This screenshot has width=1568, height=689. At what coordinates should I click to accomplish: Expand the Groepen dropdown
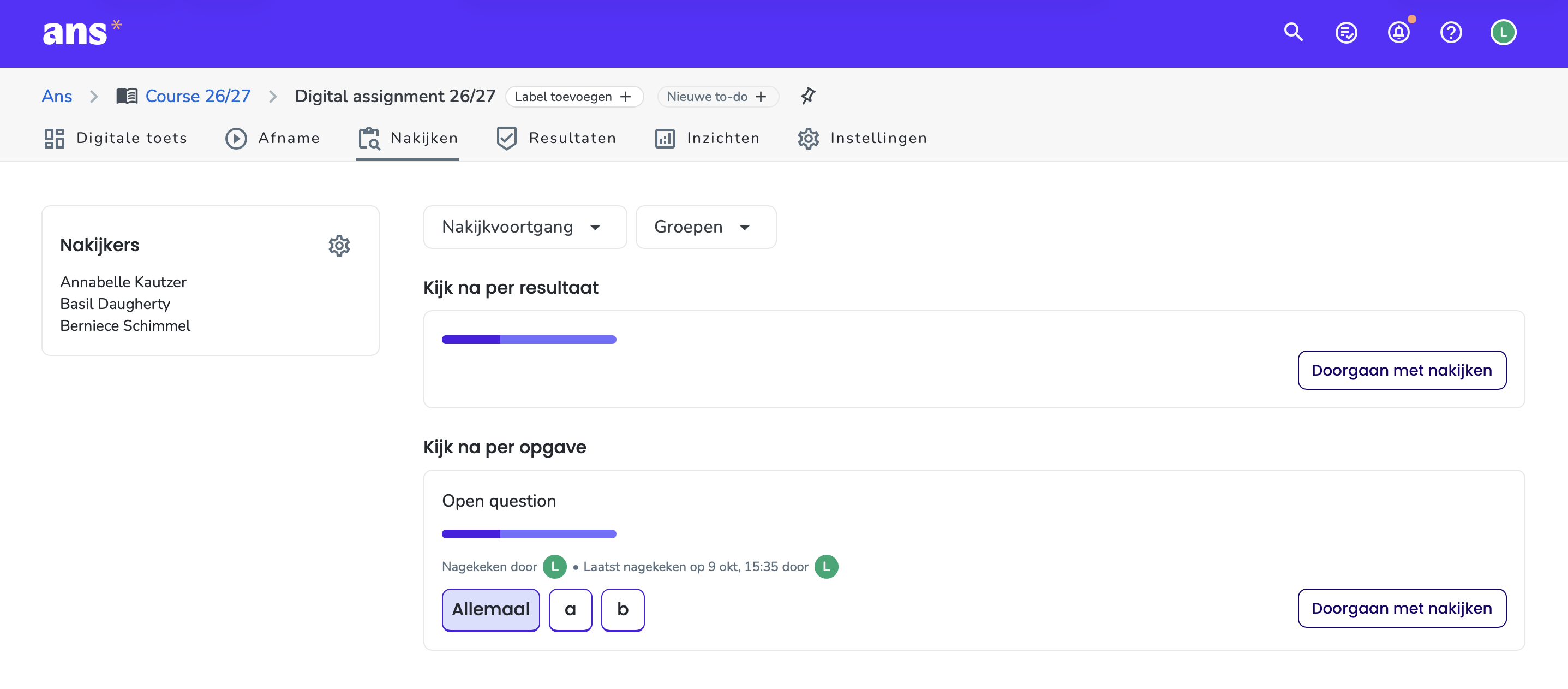tap(705, 227)
